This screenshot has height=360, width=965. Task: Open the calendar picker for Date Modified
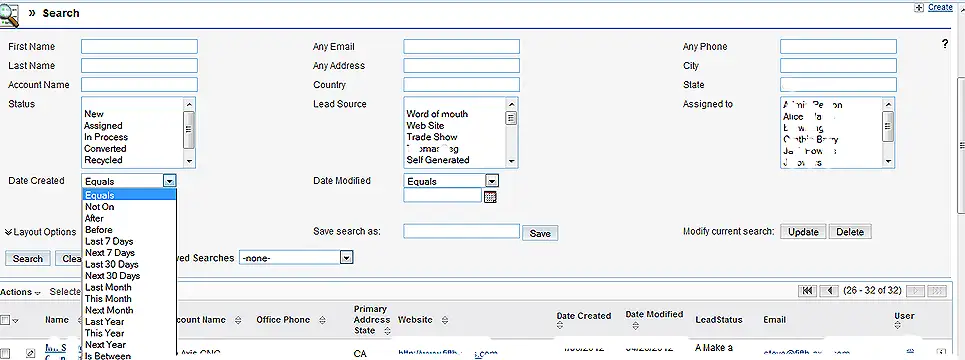coord(490,197)
